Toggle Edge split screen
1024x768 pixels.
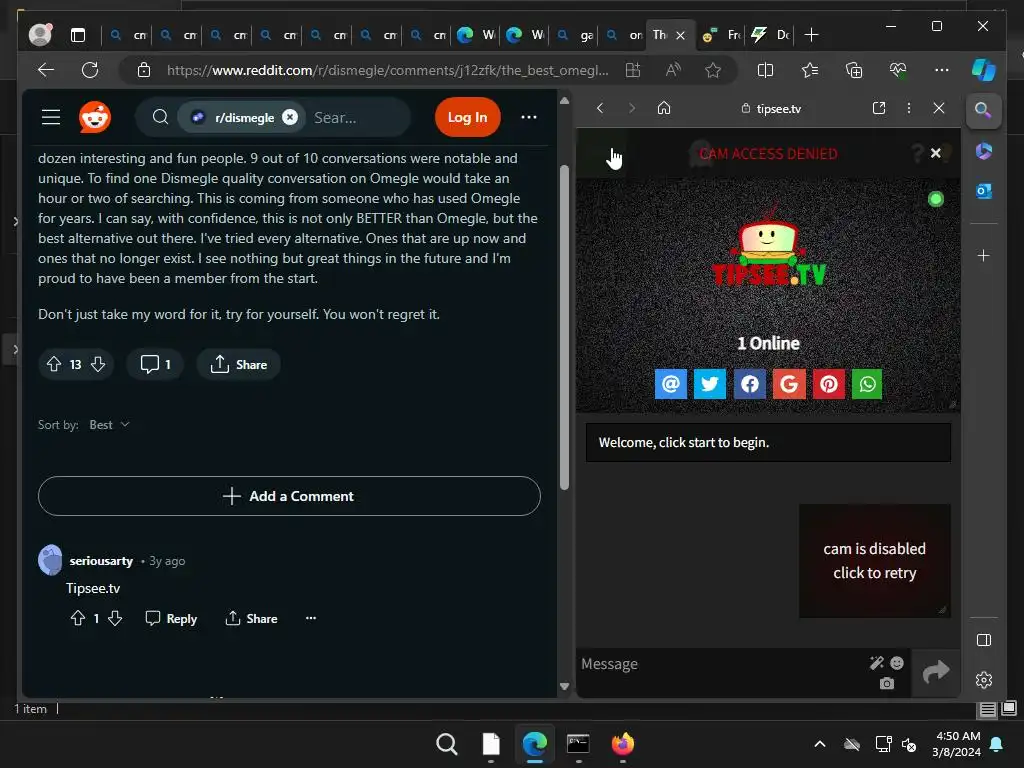tap(765, 70)
